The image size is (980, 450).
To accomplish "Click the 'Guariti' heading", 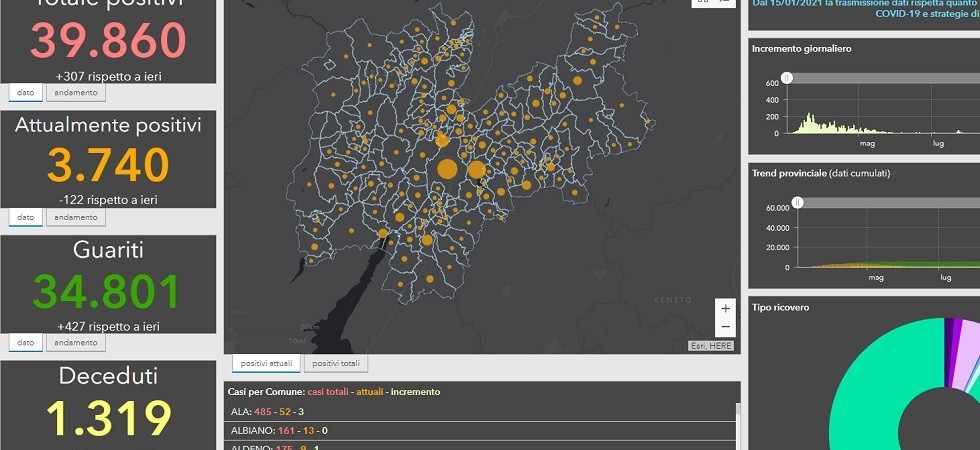I will pyautogui.click(x=108, y=250).
